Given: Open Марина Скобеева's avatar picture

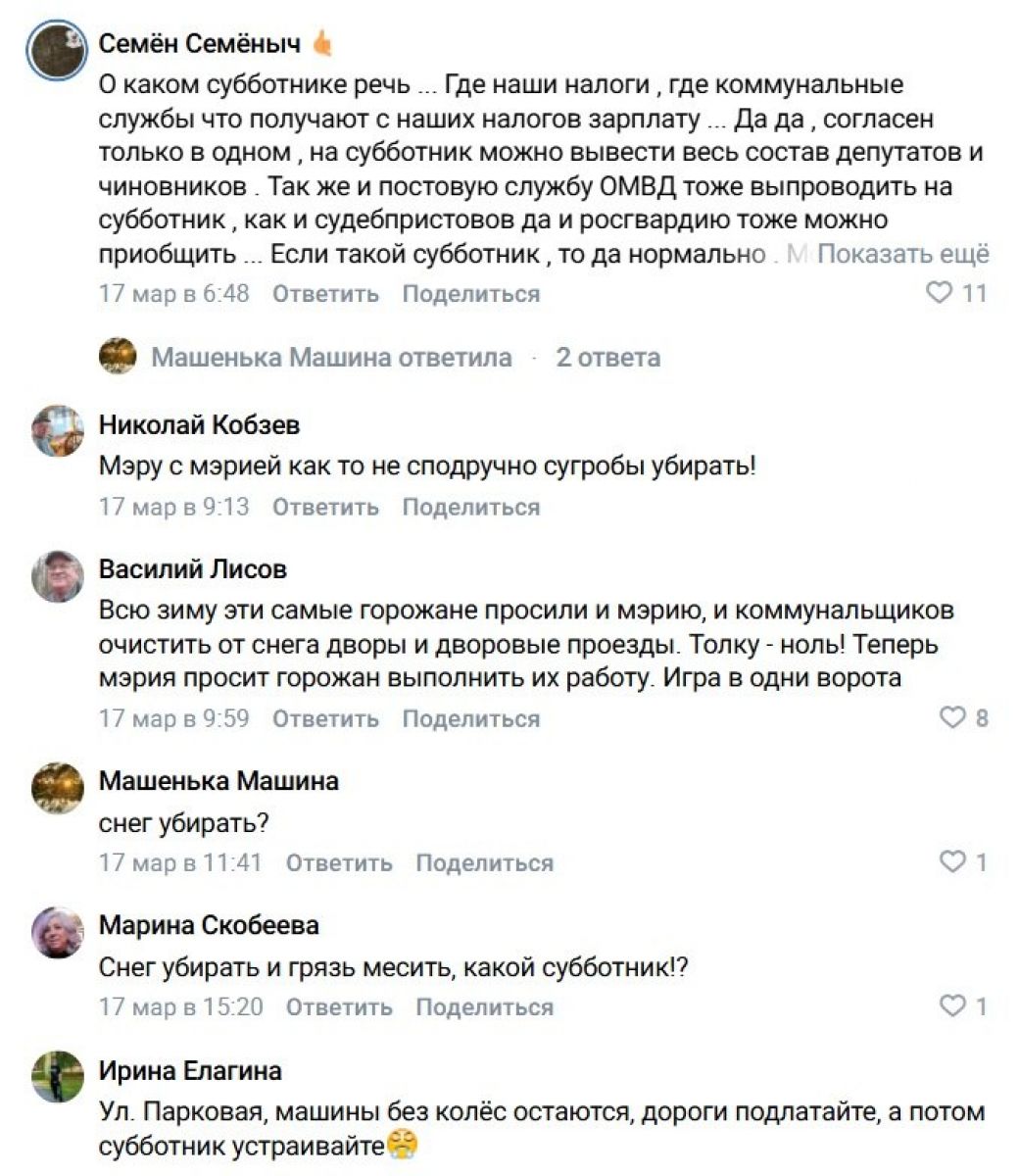Looking at the screenshot, I should [58, 932].
